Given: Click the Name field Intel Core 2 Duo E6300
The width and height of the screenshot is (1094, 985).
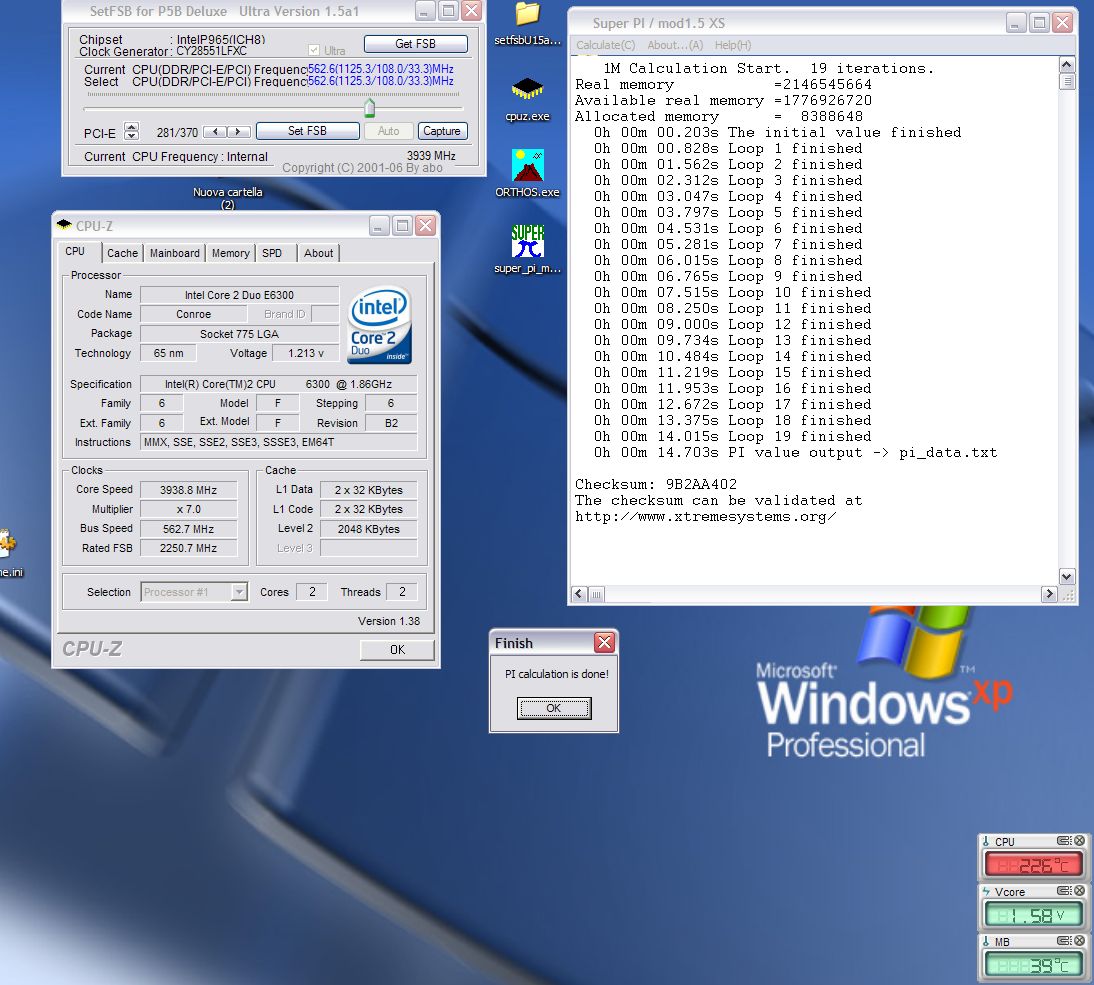Looking at the screenshot, I should tap(239, 294).
